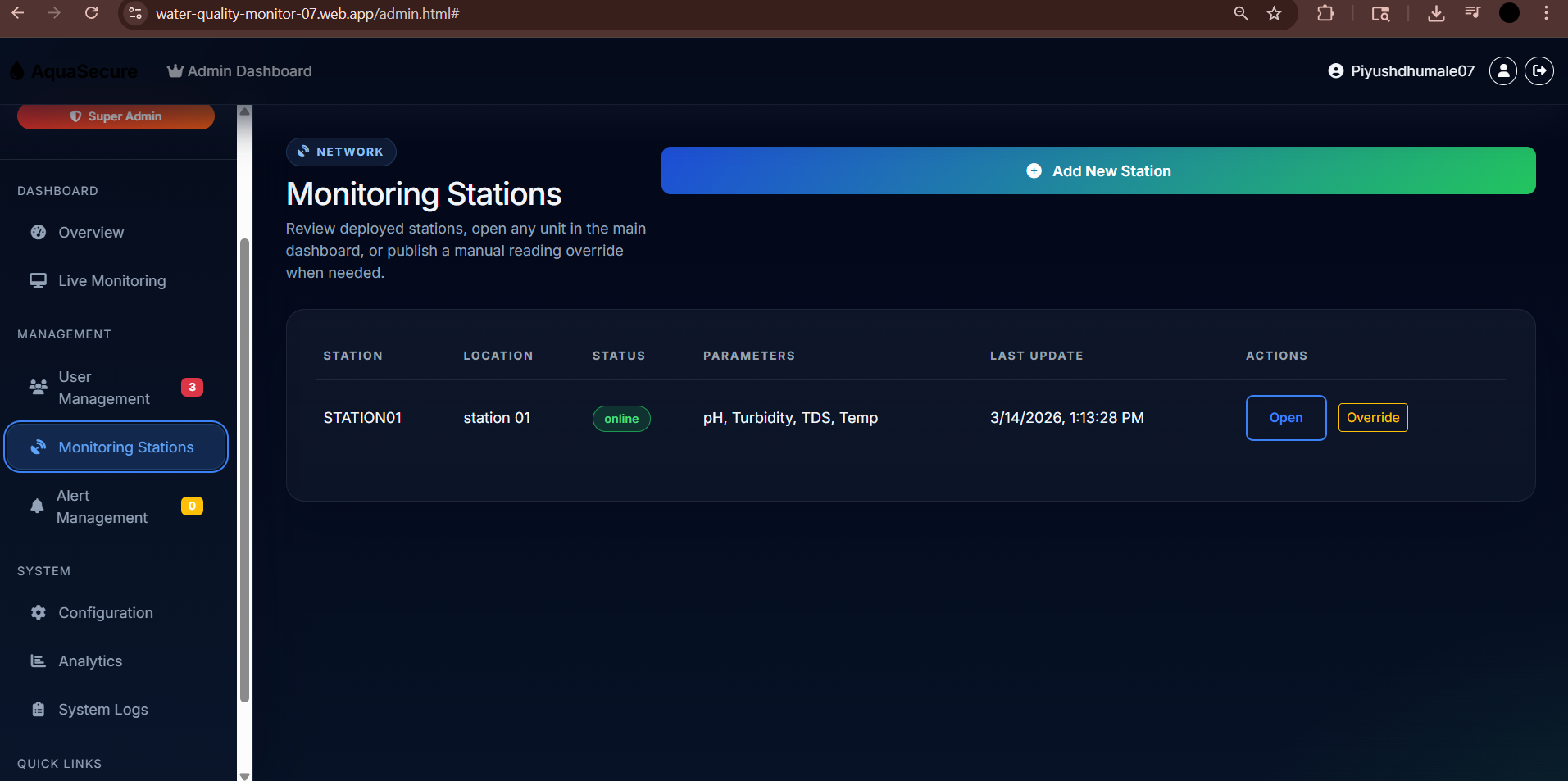
Task: Click the Monitoring Stations satellite icon
Action: pos(39,447)
